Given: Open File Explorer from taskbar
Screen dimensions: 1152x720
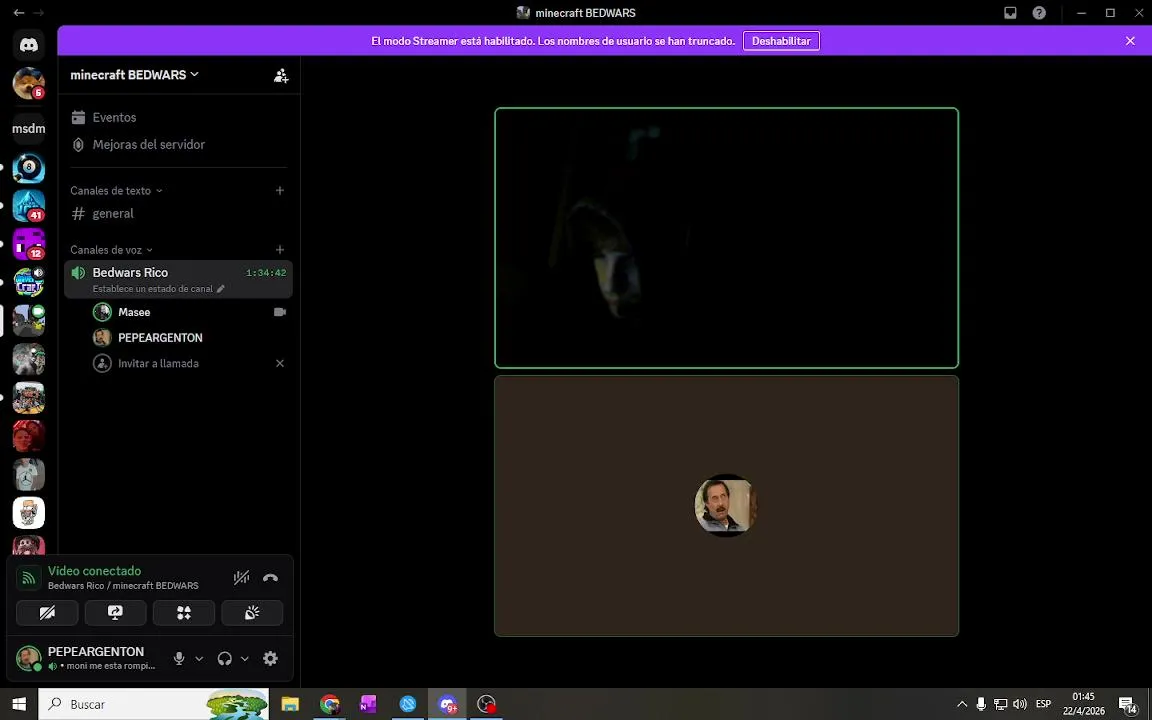Looking at the screenshot, I should tap(290, 705).
